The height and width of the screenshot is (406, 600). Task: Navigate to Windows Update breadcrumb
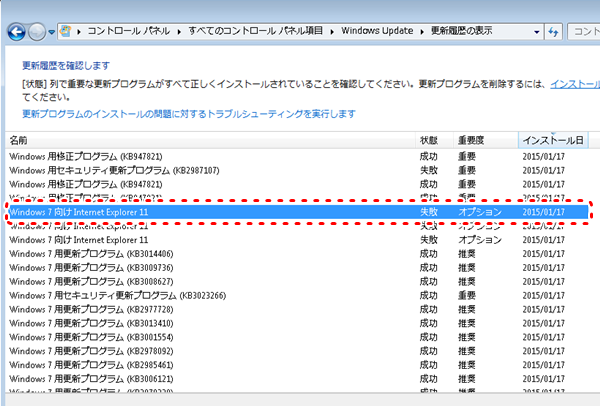click(x=377, y=31)
